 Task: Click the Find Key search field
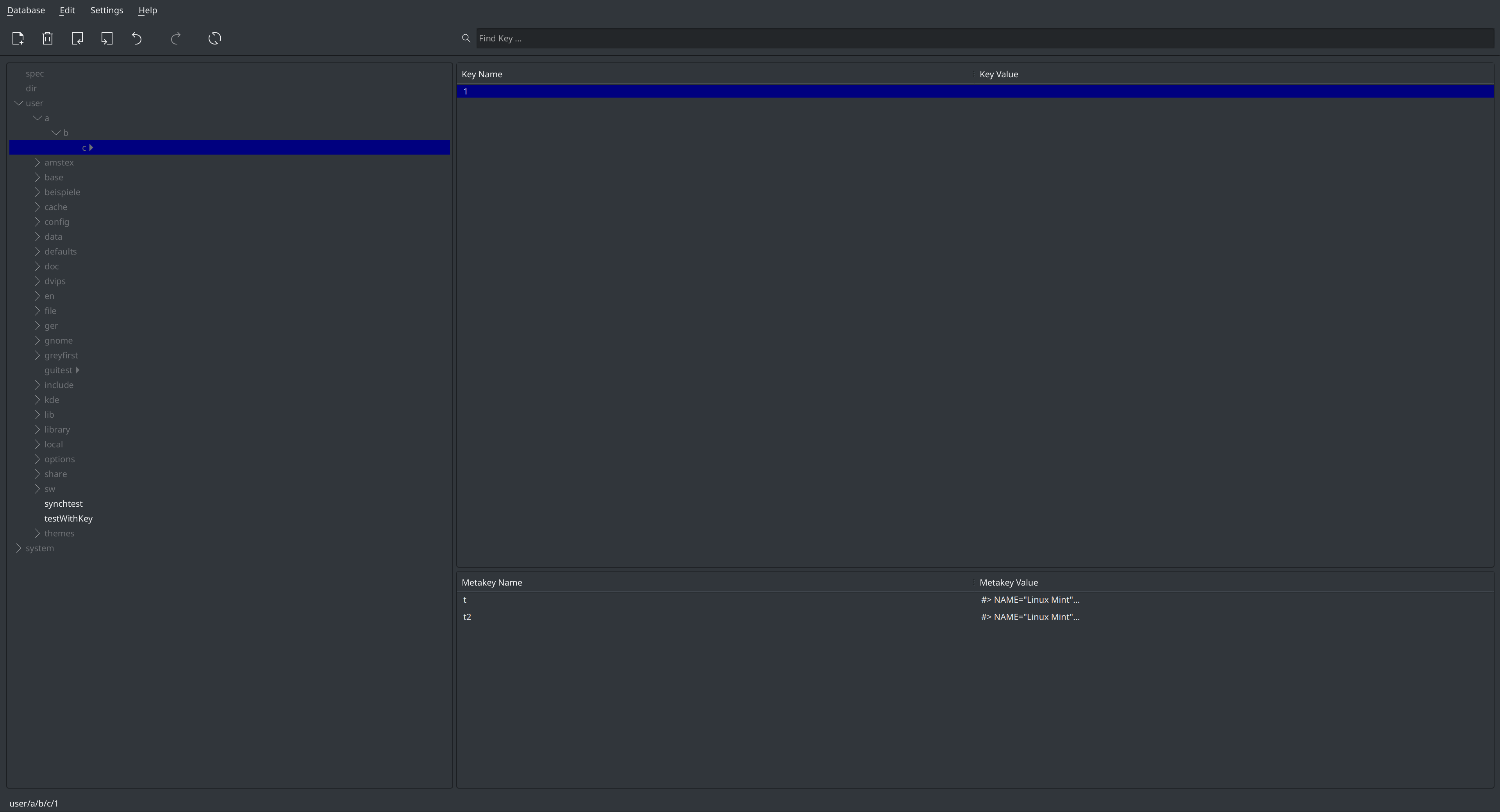click(699, 38)
